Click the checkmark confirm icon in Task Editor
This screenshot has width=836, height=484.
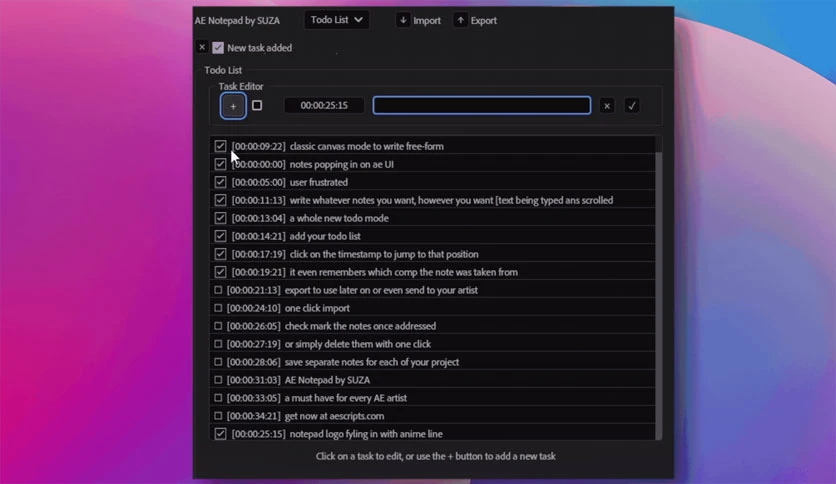[x=632, y=106]
